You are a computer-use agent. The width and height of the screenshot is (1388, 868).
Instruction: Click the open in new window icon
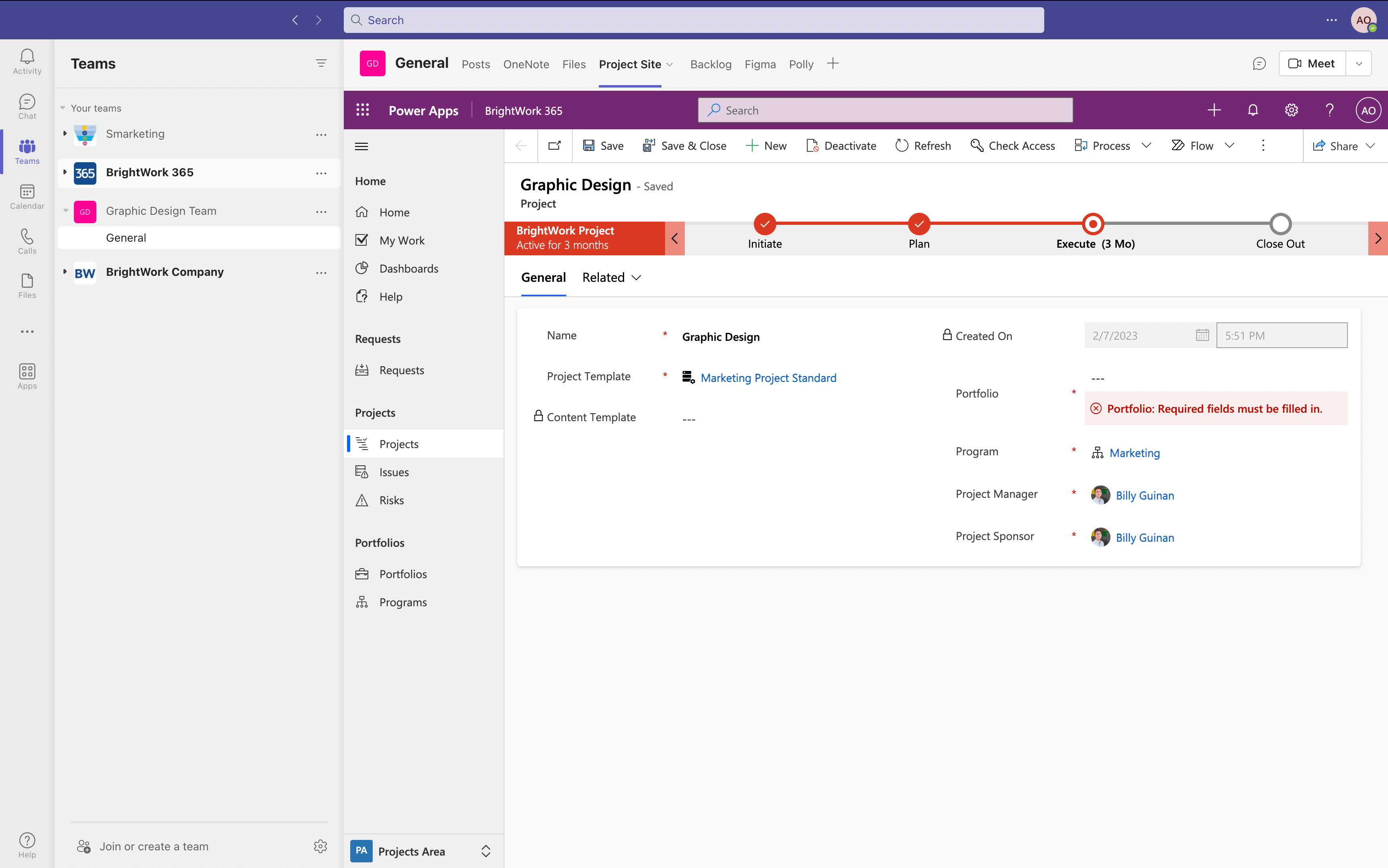(x=555, y=146)
